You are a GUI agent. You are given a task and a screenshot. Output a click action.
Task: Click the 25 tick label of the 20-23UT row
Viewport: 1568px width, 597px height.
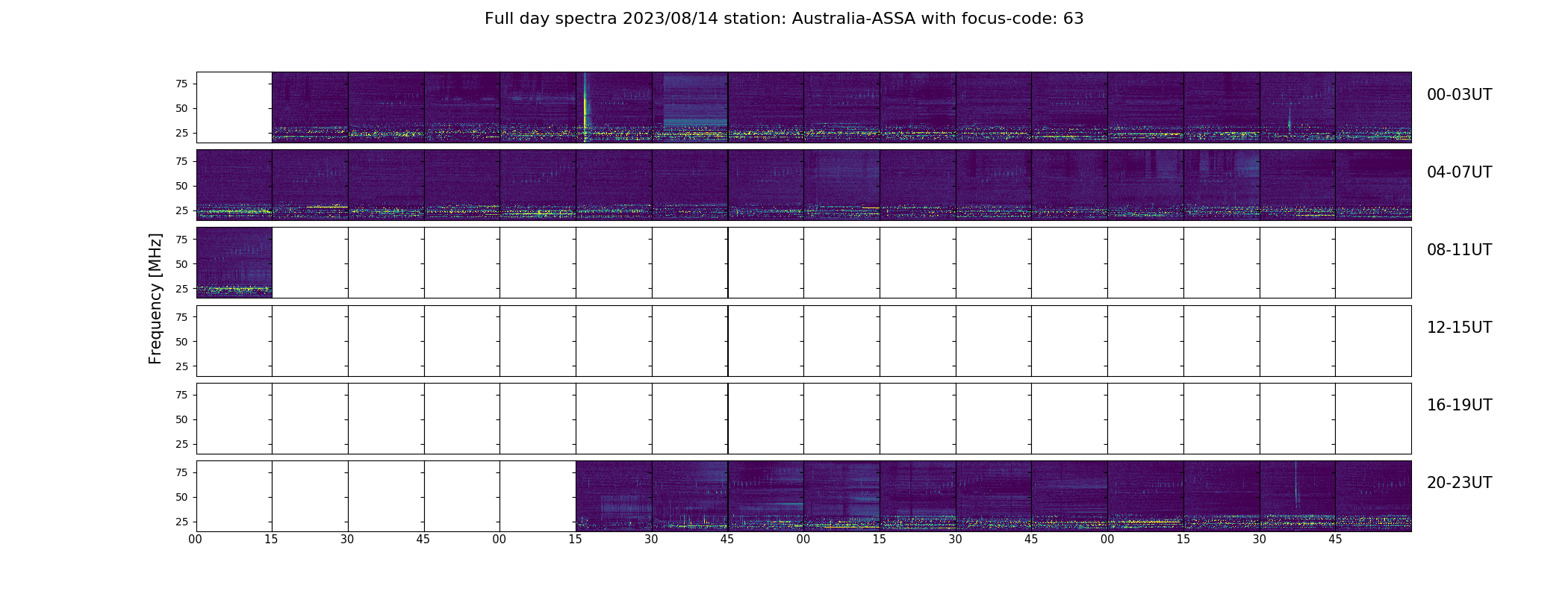pos(181,522)
